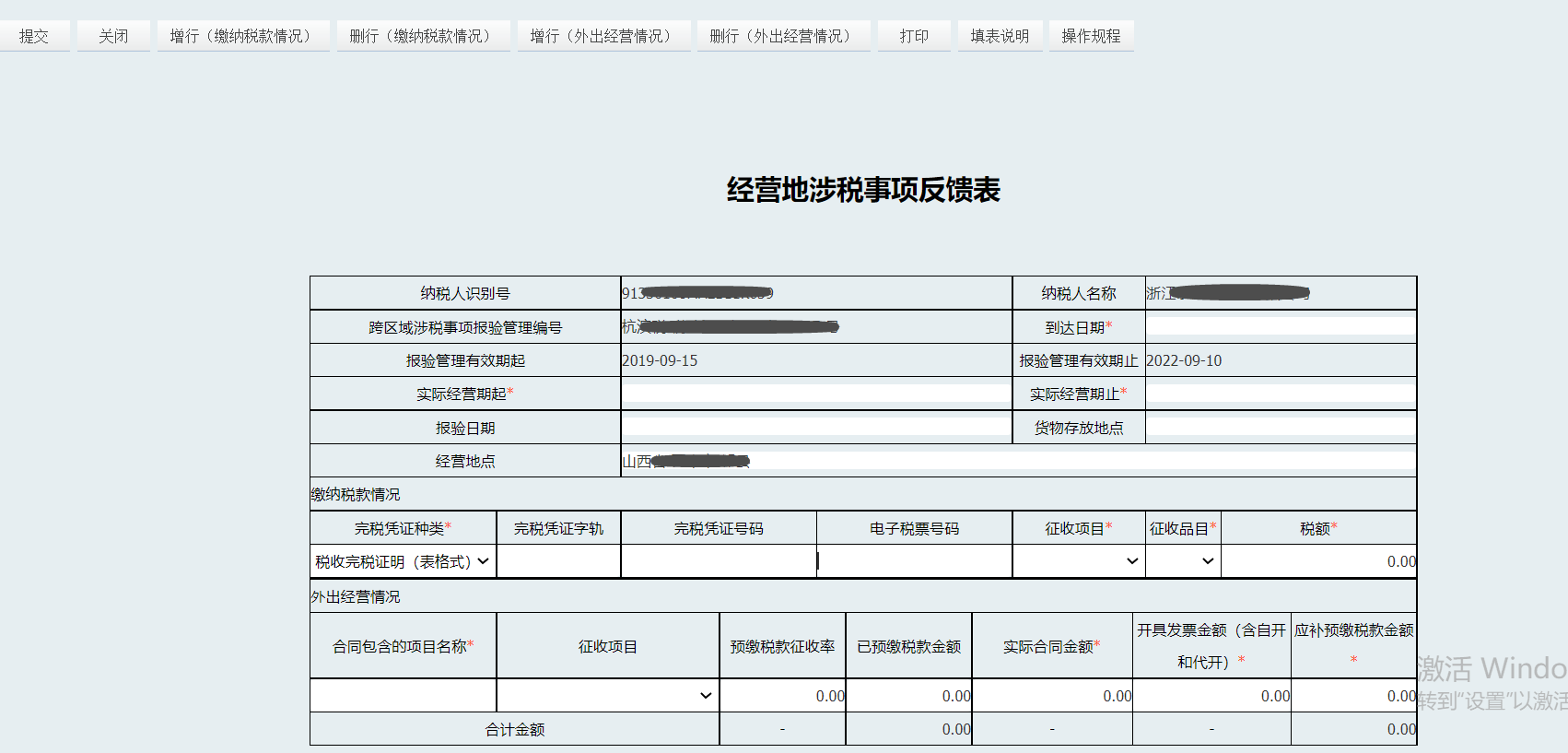Click the 已预缴税款金额 value field
Viewport: 1568px width, 753px height.
coord(909,696)
